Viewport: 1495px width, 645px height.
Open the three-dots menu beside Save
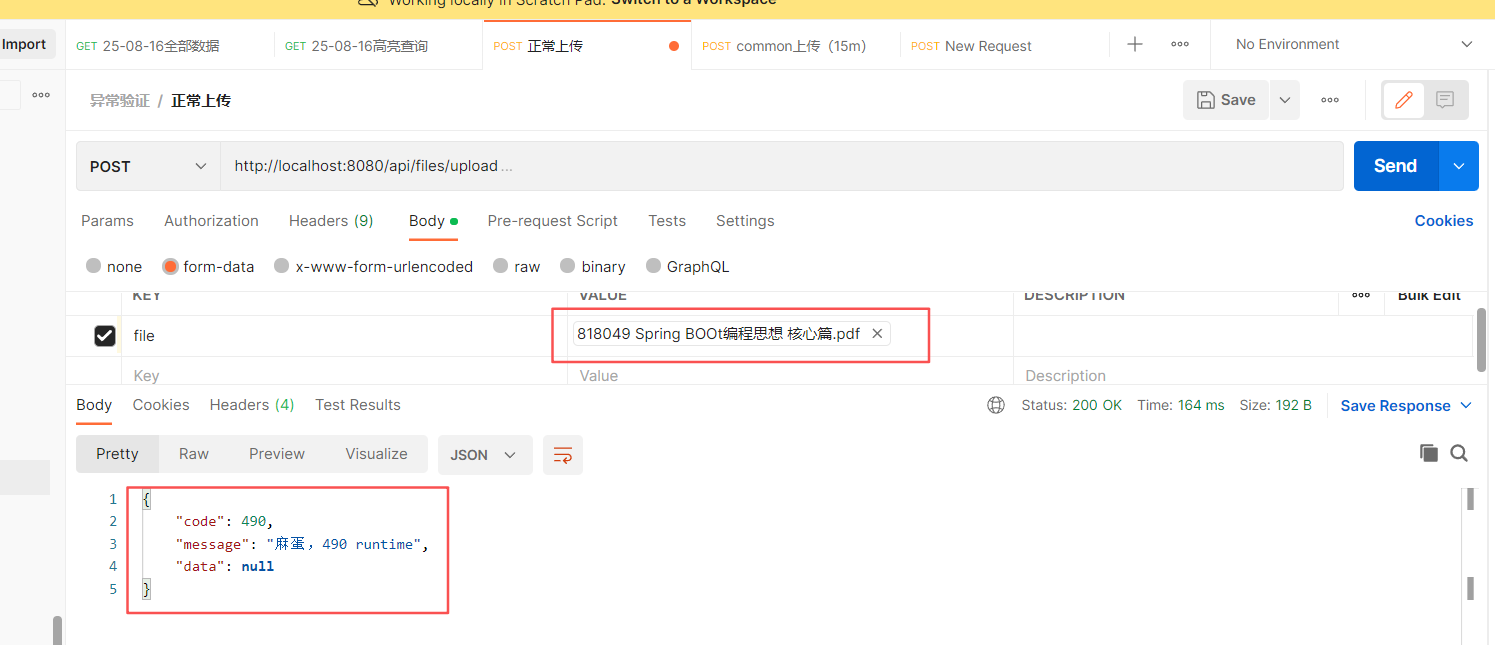coord(1330,100)
